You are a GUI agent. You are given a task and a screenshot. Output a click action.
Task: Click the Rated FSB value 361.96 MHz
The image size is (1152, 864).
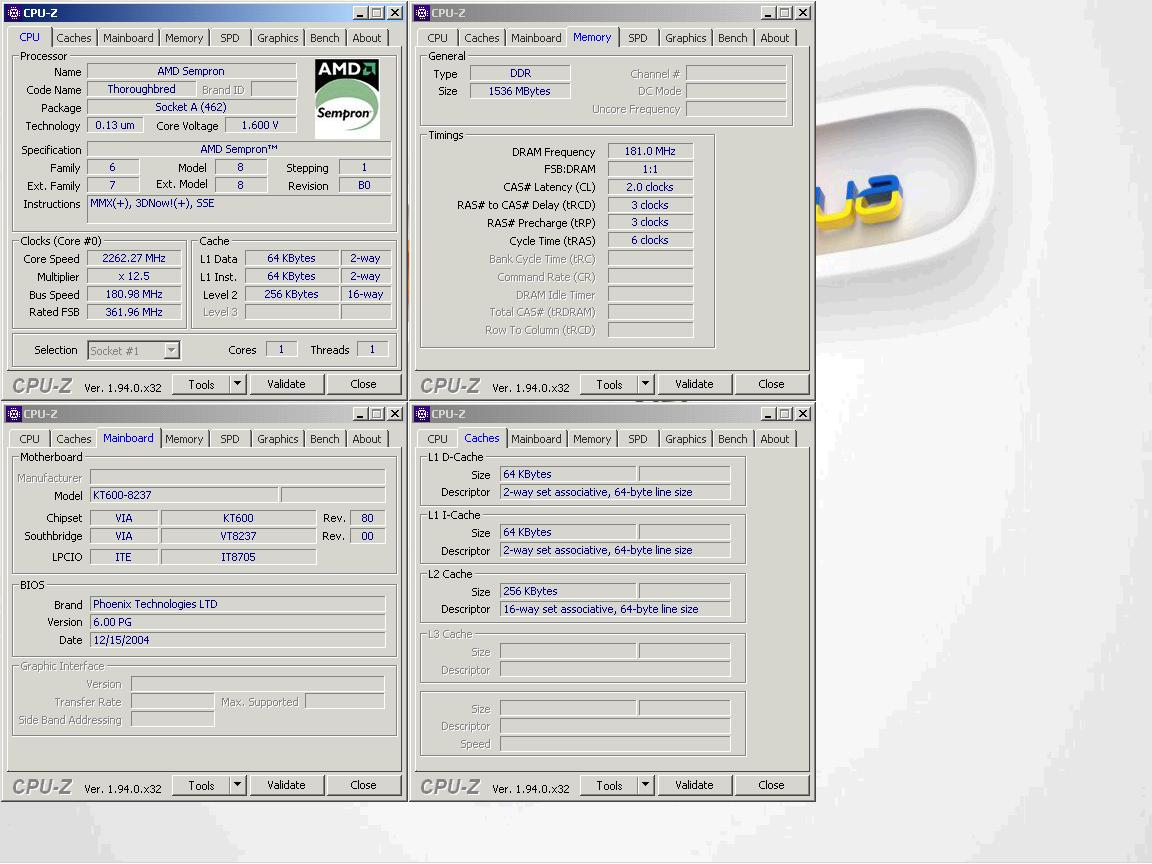(134, 312)
